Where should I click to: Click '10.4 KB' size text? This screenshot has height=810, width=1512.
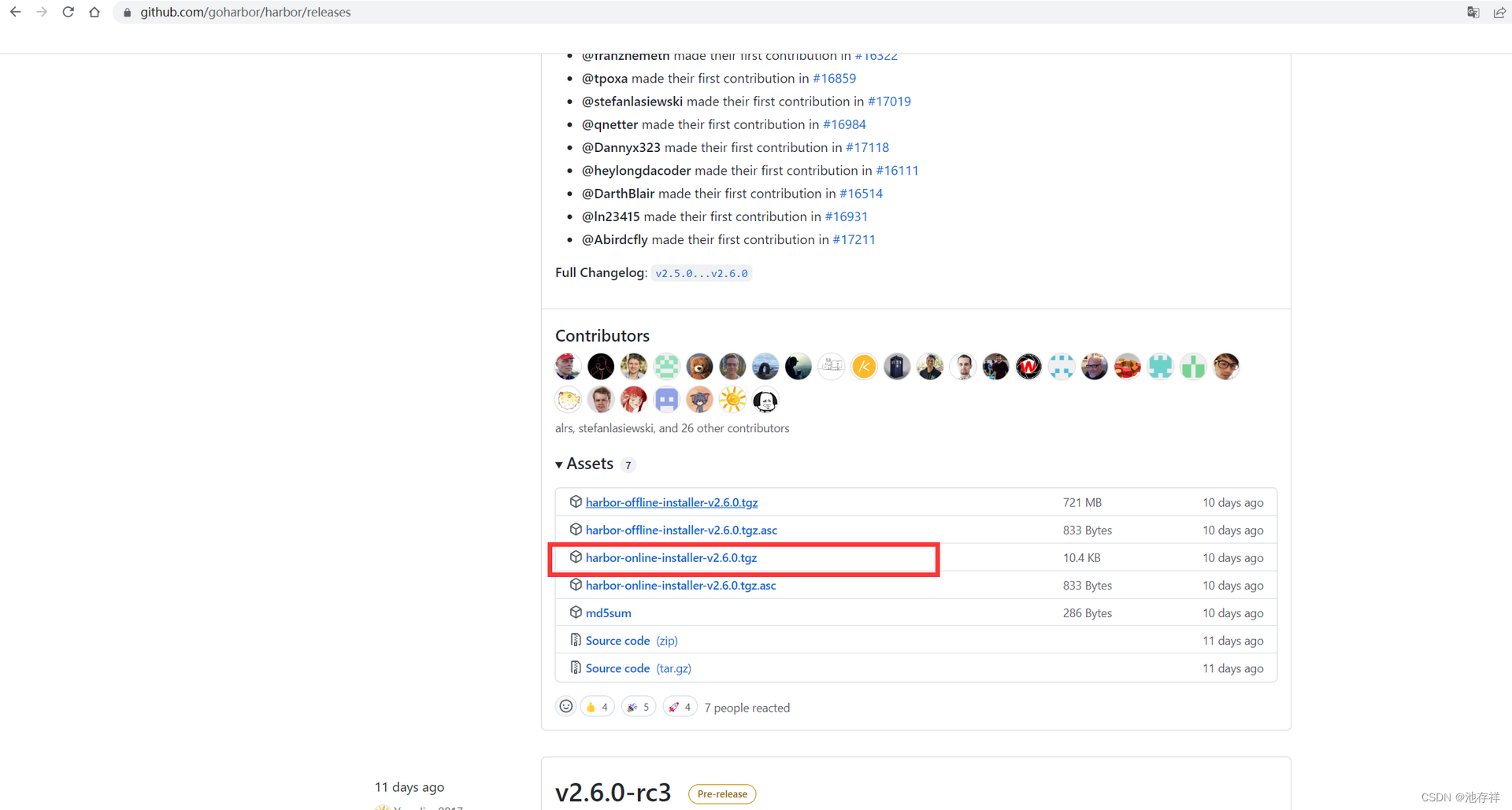[x=1081, y=558]
